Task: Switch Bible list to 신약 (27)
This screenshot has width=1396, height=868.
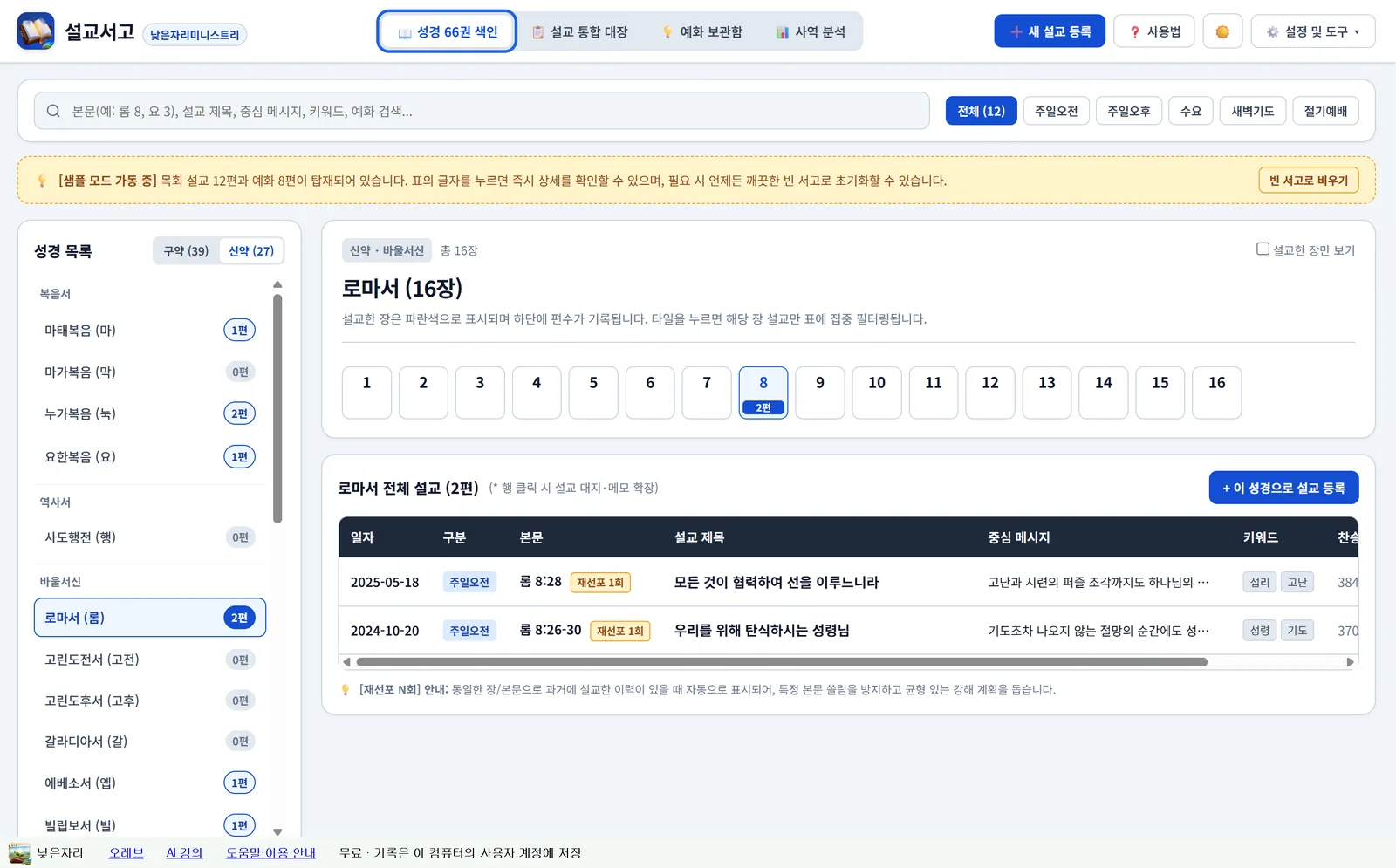Action: click(x=251, y=251)
